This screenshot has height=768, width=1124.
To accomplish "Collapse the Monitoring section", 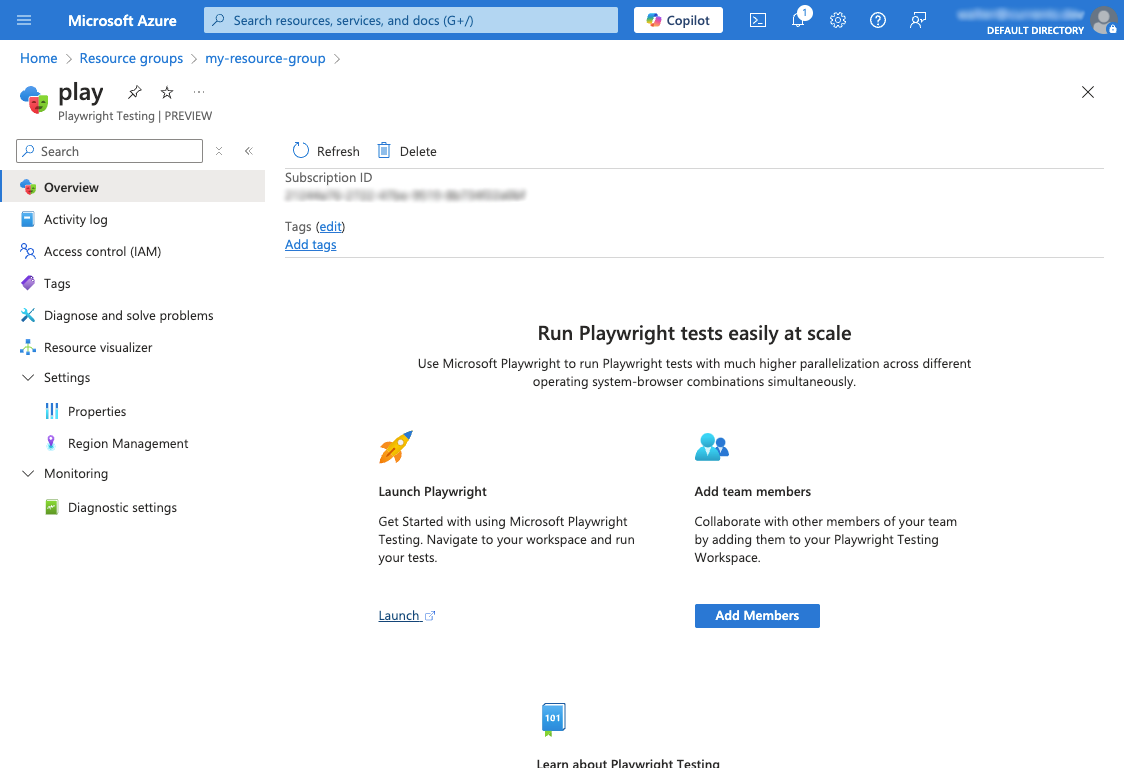I will [28, 474].
